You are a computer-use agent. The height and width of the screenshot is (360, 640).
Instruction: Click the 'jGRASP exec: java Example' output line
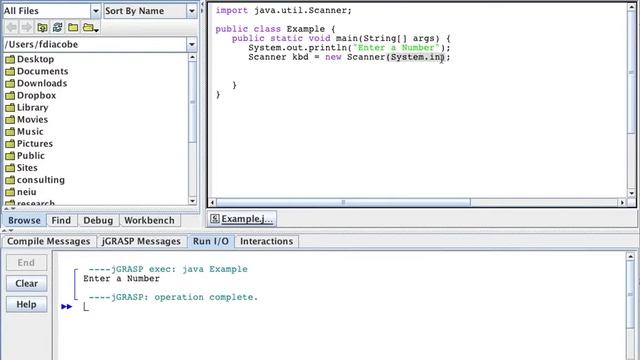click(168, 269)
